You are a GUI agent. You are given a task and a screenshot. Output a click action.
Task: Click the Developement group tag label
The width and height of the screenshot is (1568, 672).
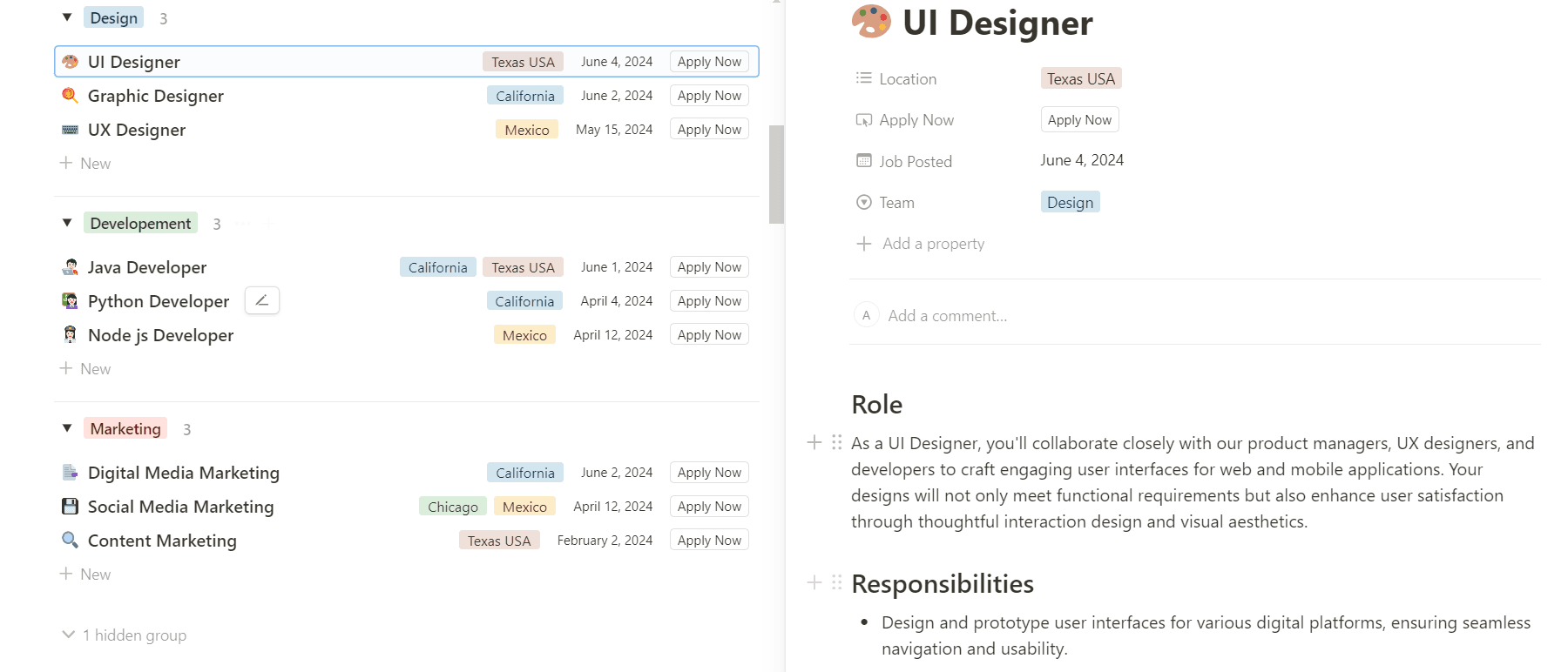pos(140,224)
